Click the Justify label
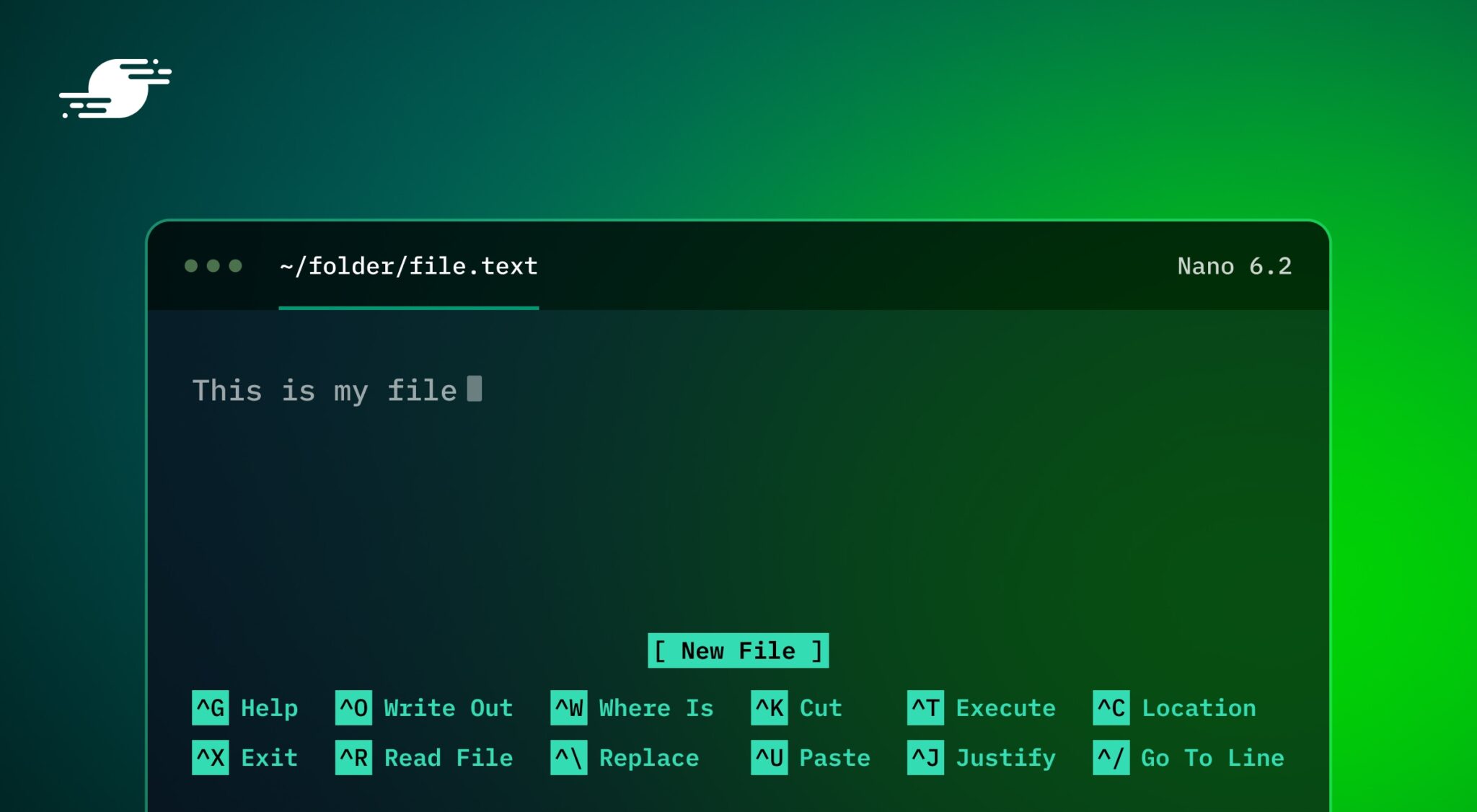This screenshot has width=1477, height=812. [x=1006, y=758]
